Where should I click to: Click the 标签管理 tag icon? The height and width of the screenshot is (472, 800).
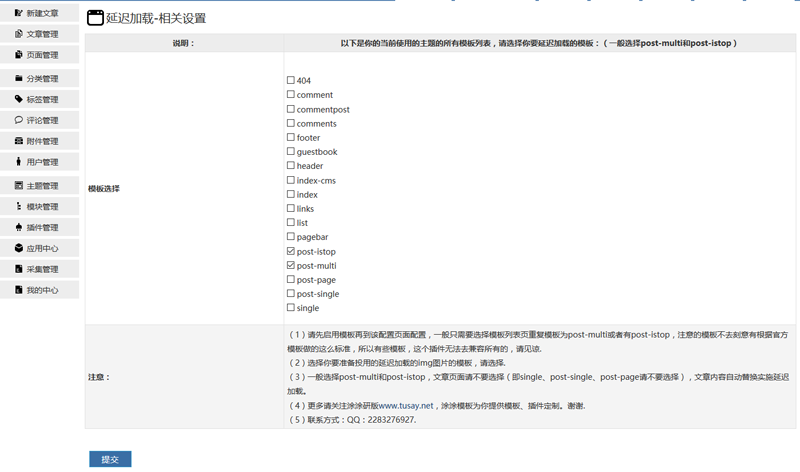click(19, 99)
